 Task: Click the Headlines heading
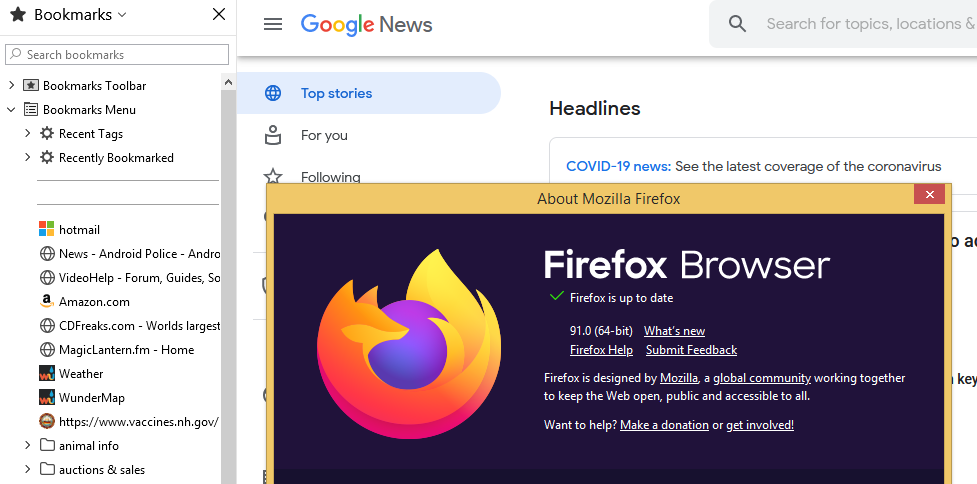coord(594,108)
